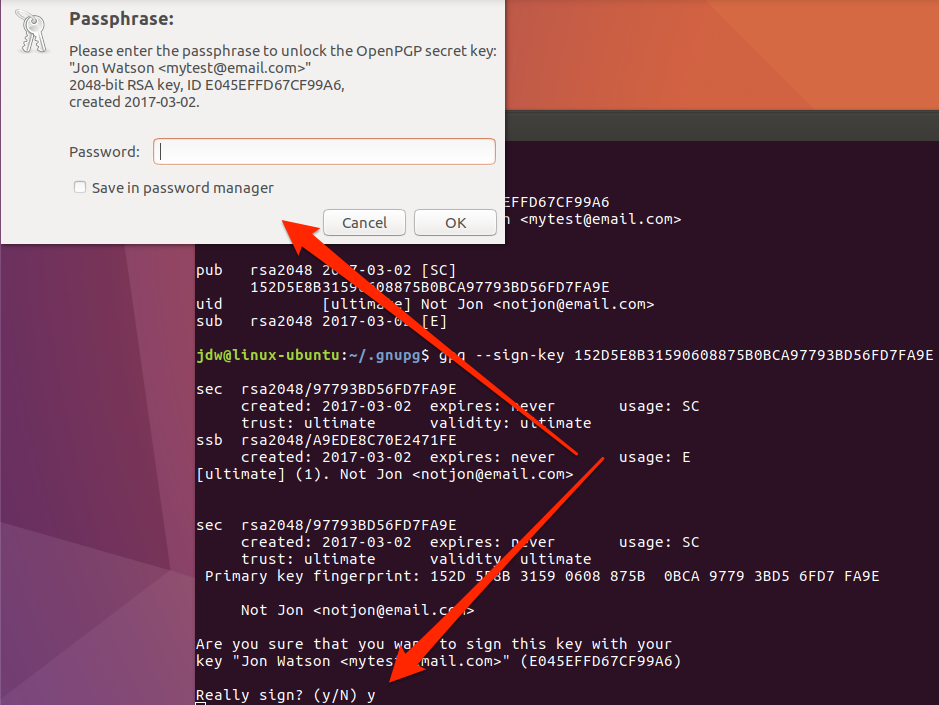Click the Password input field
This screenshot has width=939, height=705.
coord(324,152)
